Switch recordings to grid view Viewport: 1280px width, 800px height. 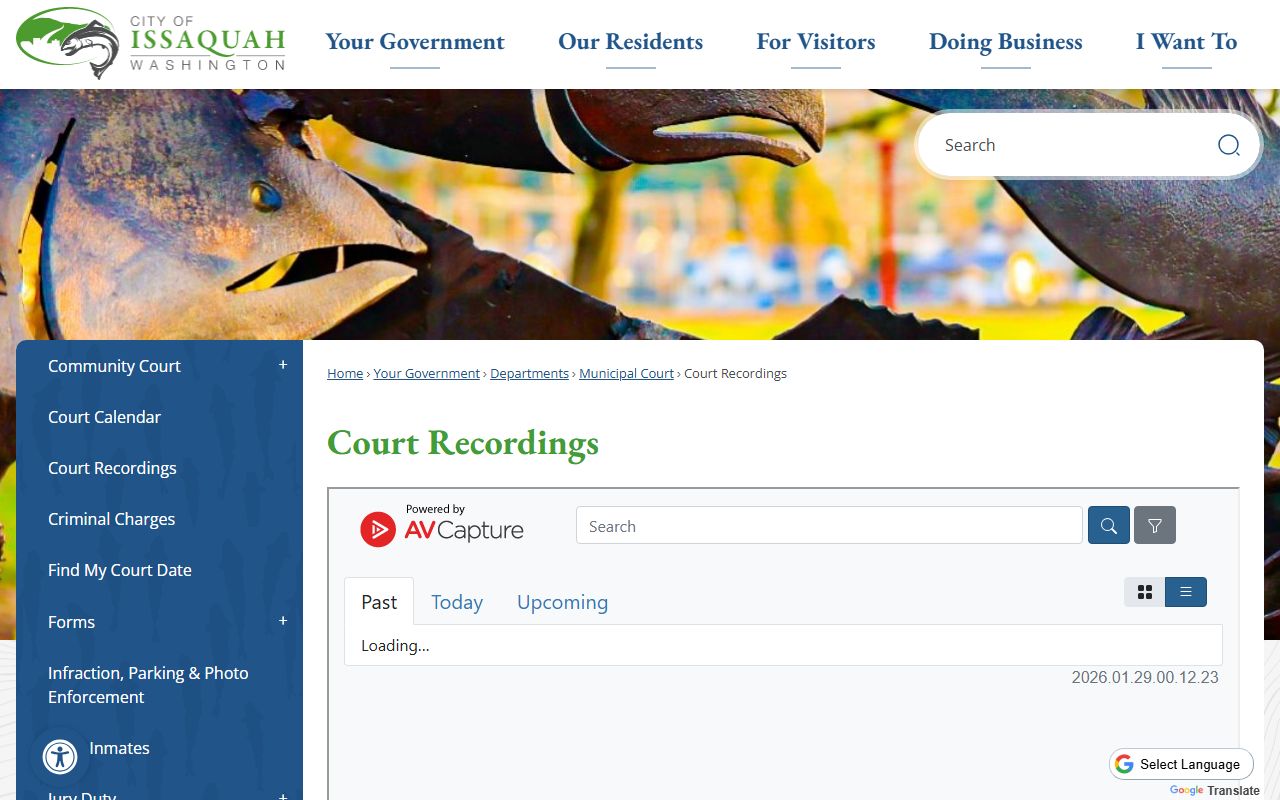click(x=1145, y=592)
